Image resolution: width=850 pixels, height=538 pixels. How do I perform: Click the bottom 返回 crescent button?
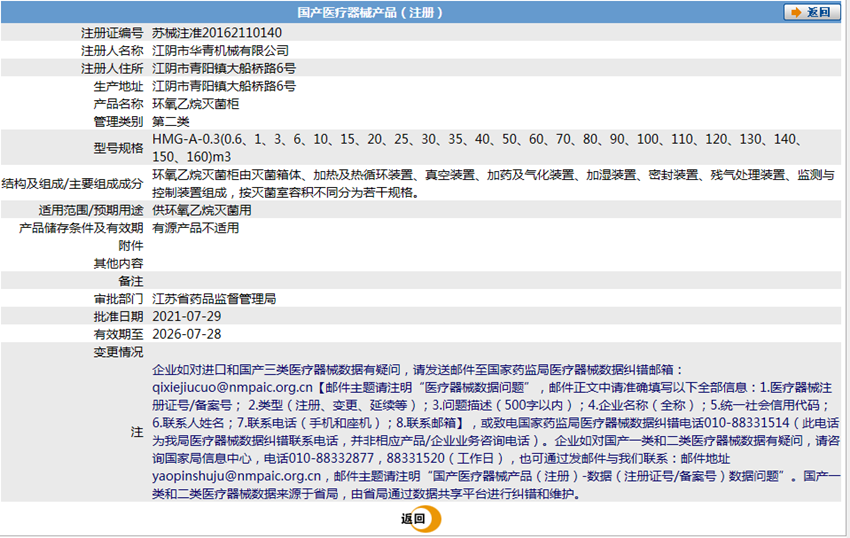click(421, 519)
